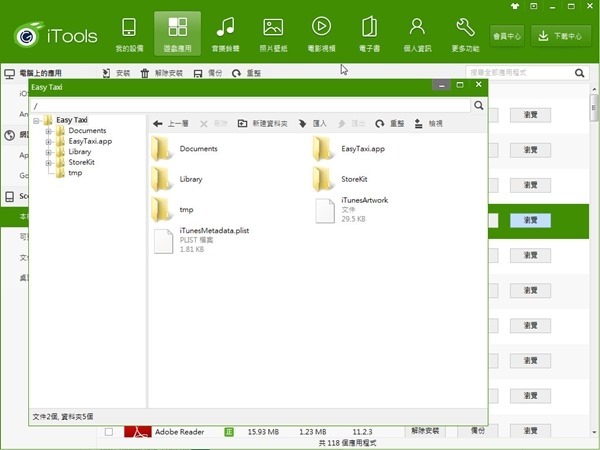Open the photos and wallpaper section
This screenshot has height=450, width=600.
(273, 34)
